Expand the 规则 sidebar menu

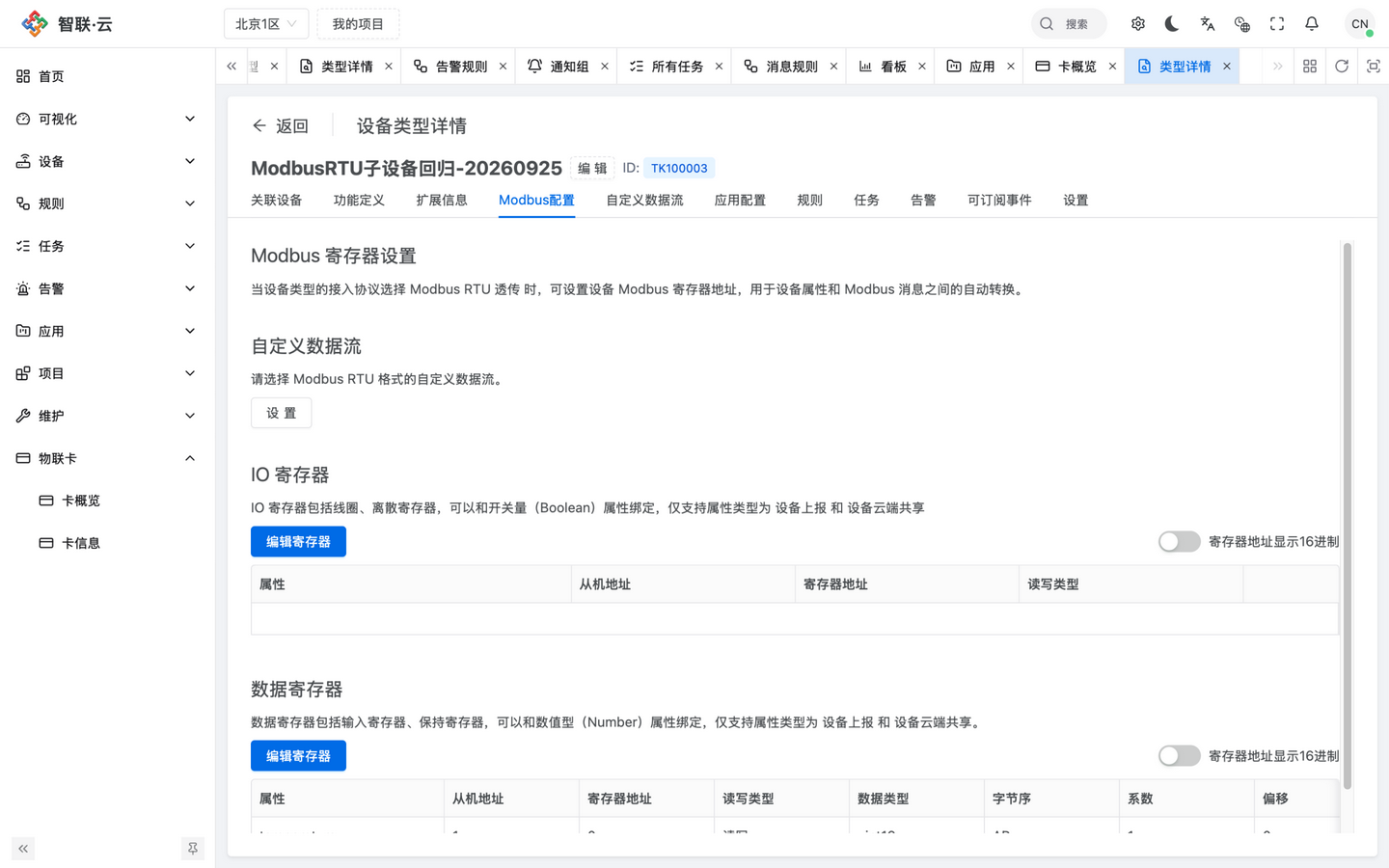[x=106, y=203]
